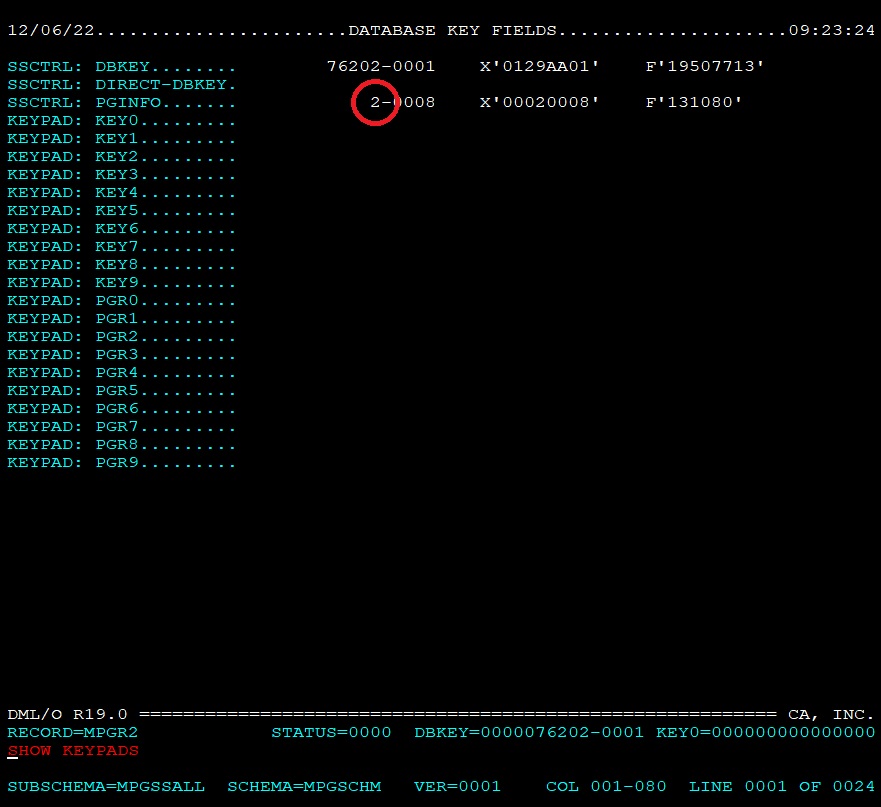Click the LINE 0001 OF 0024 indicator
Image resolution: width=881 pixels, height=807 pixels.
point(782,787)
